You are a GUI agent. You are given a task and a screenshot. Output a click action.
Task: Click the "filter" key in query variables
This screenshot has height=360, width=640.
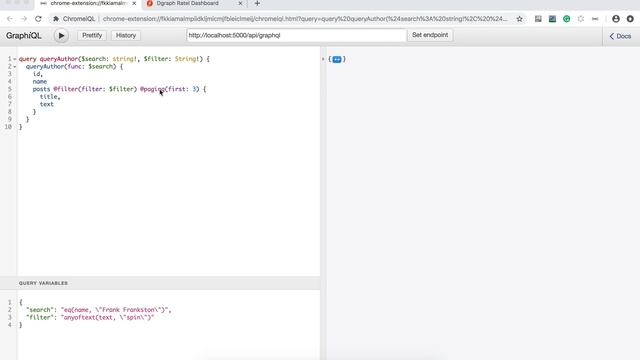(x=40, y=317)
